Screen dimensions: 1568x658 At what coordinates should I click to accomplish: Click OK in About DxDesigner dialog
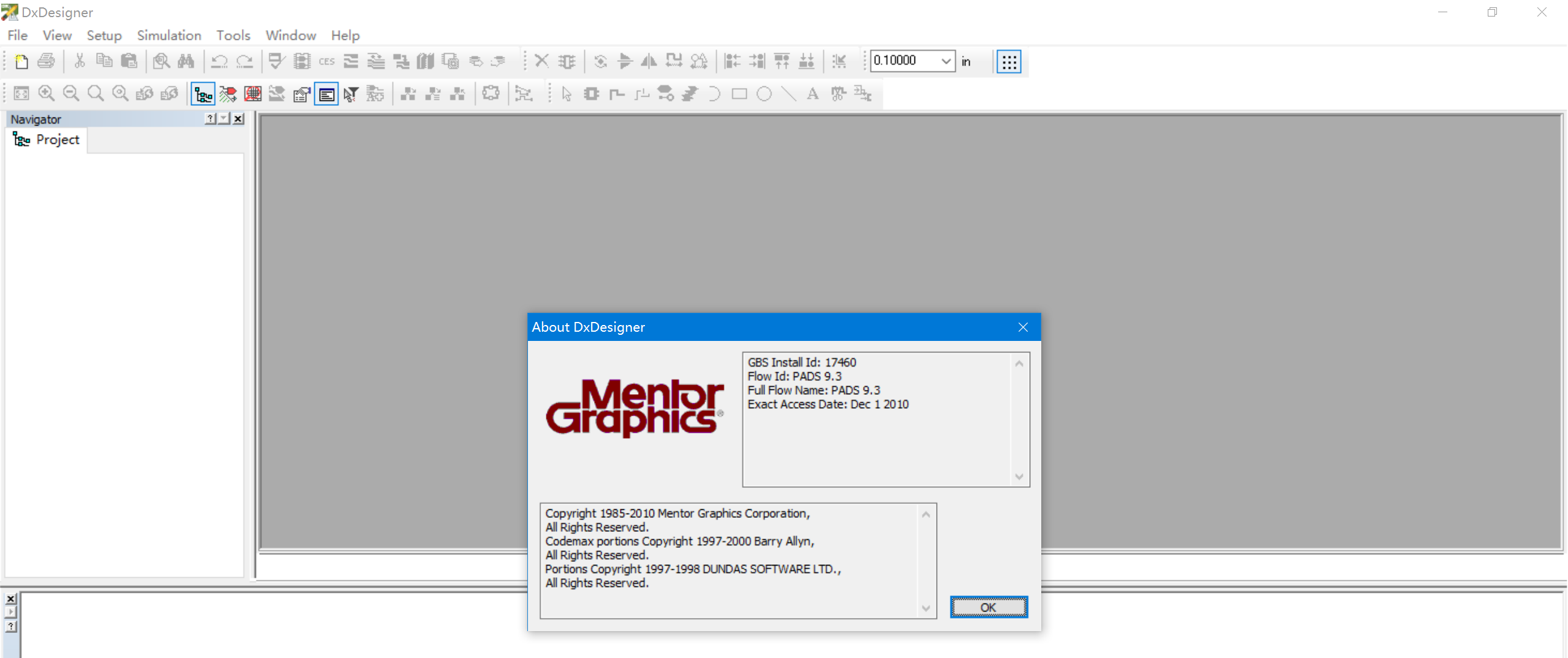click(x=989, y=607)
